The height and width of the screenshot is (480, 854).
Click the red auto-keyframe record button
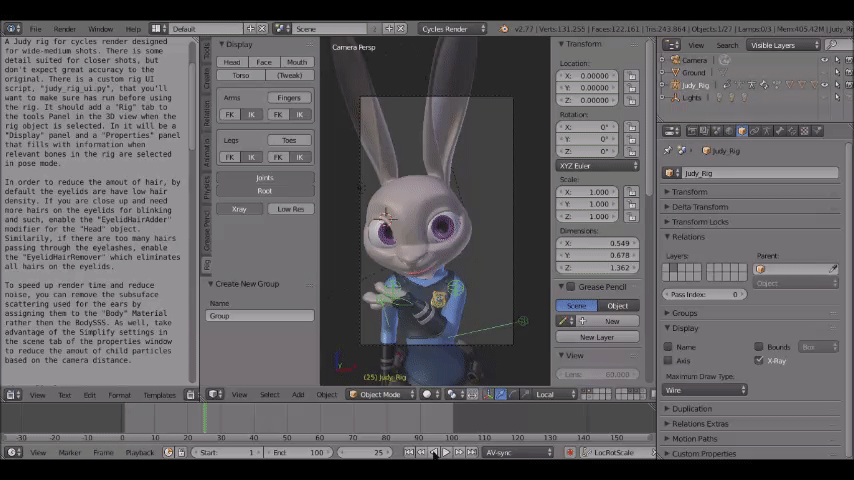[570, 453]
